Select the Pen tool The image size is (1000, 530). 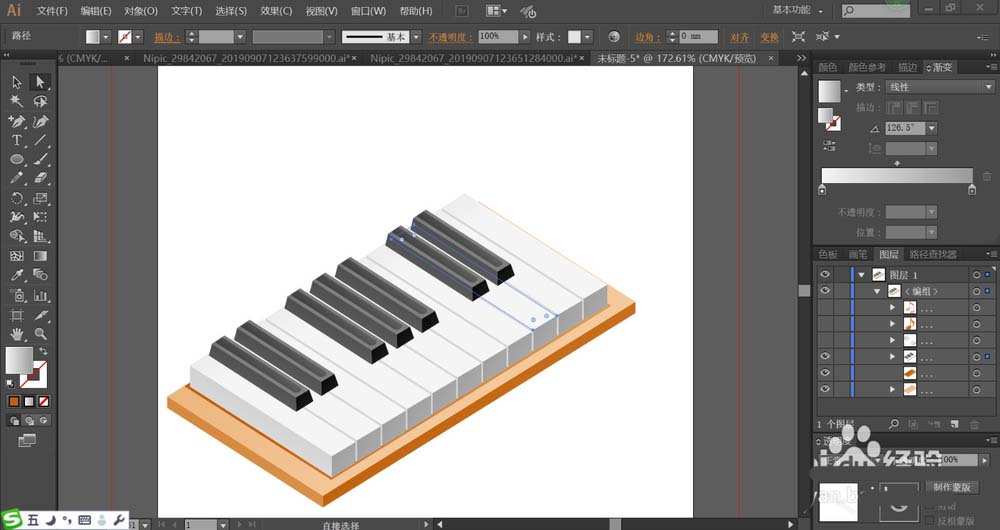tap(17, 121)
